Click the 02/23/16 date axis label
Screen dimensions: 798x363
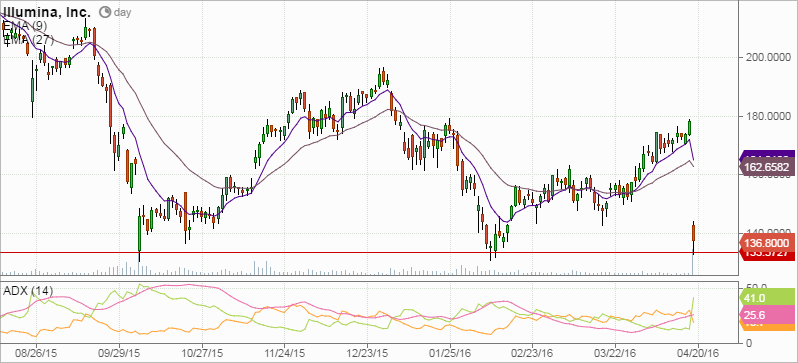point(532,352)
